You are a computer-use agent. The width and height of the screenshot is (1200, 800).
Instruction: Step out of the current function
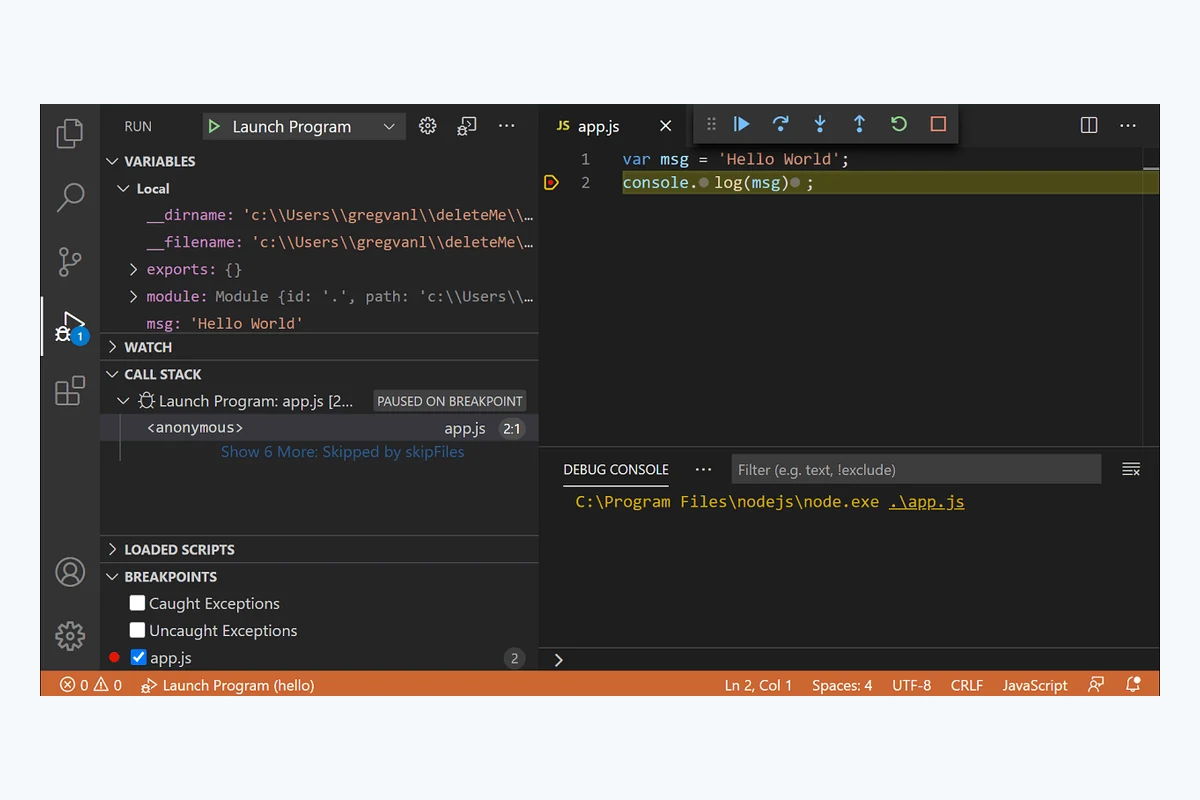tap(859, 124)
